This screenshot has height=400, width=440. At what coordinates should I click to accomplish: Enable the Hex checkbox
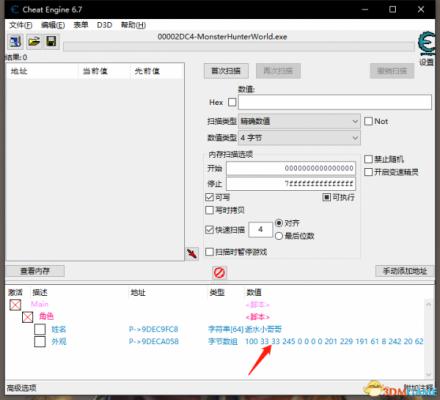click(x=232, y=102)
